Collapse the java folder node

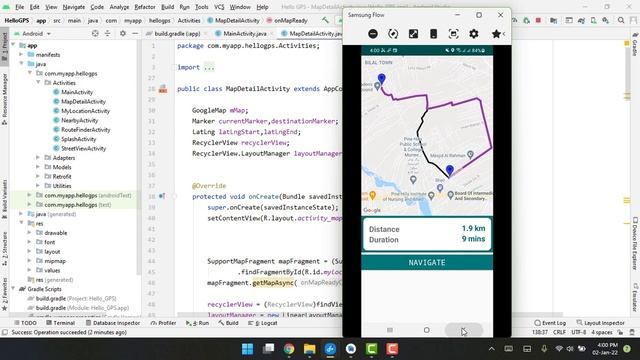(21, 64)
